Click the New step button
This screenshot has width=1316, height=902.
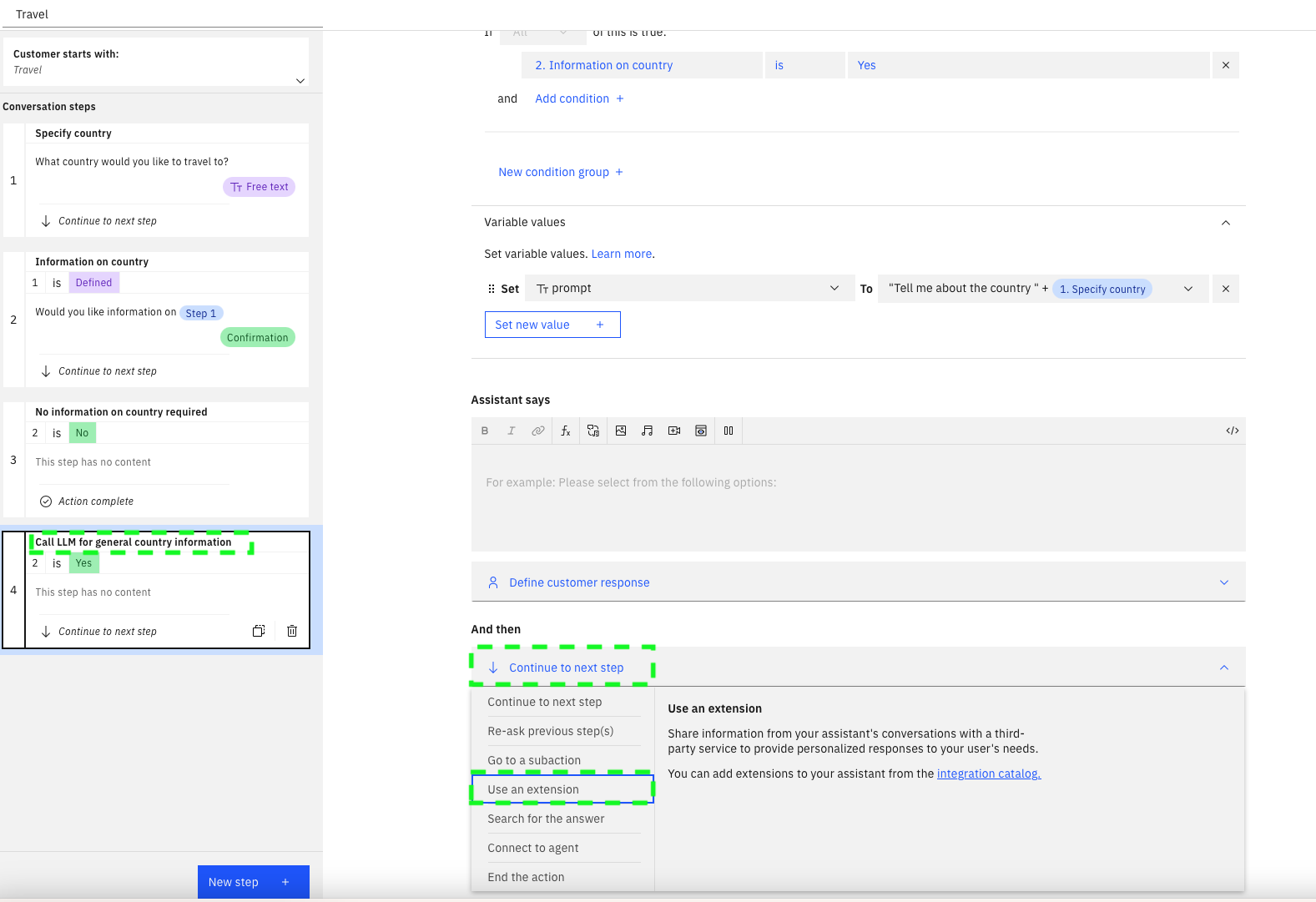pyautogui.click(x=254, y=882)
